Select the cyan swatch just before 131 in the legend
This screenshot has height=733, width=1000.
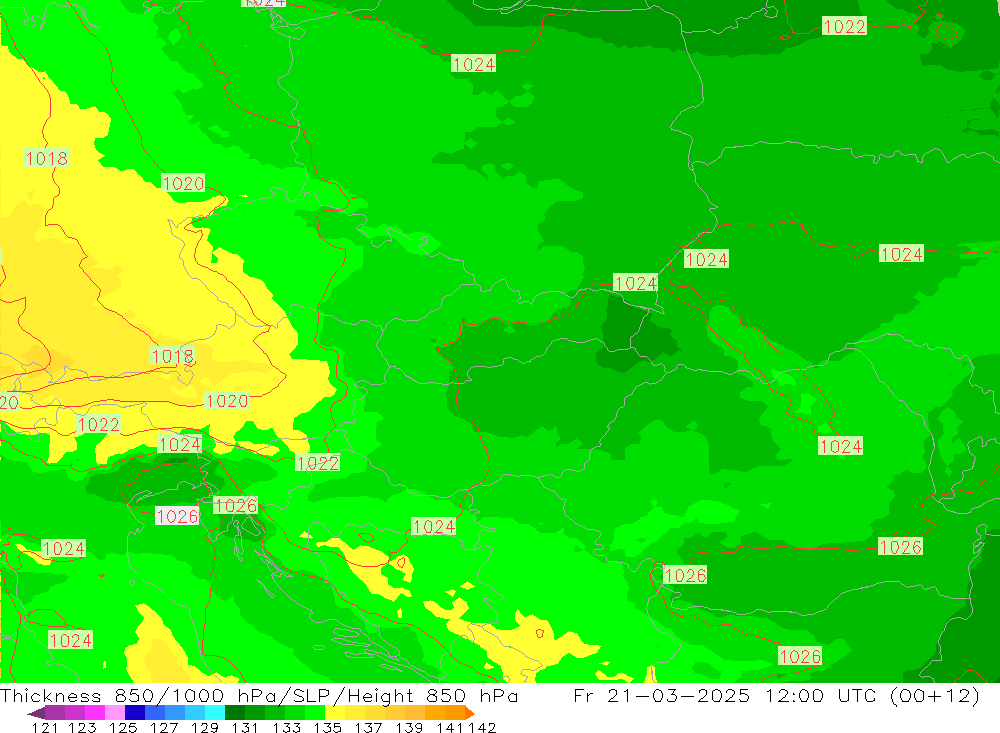click(214, 713)
